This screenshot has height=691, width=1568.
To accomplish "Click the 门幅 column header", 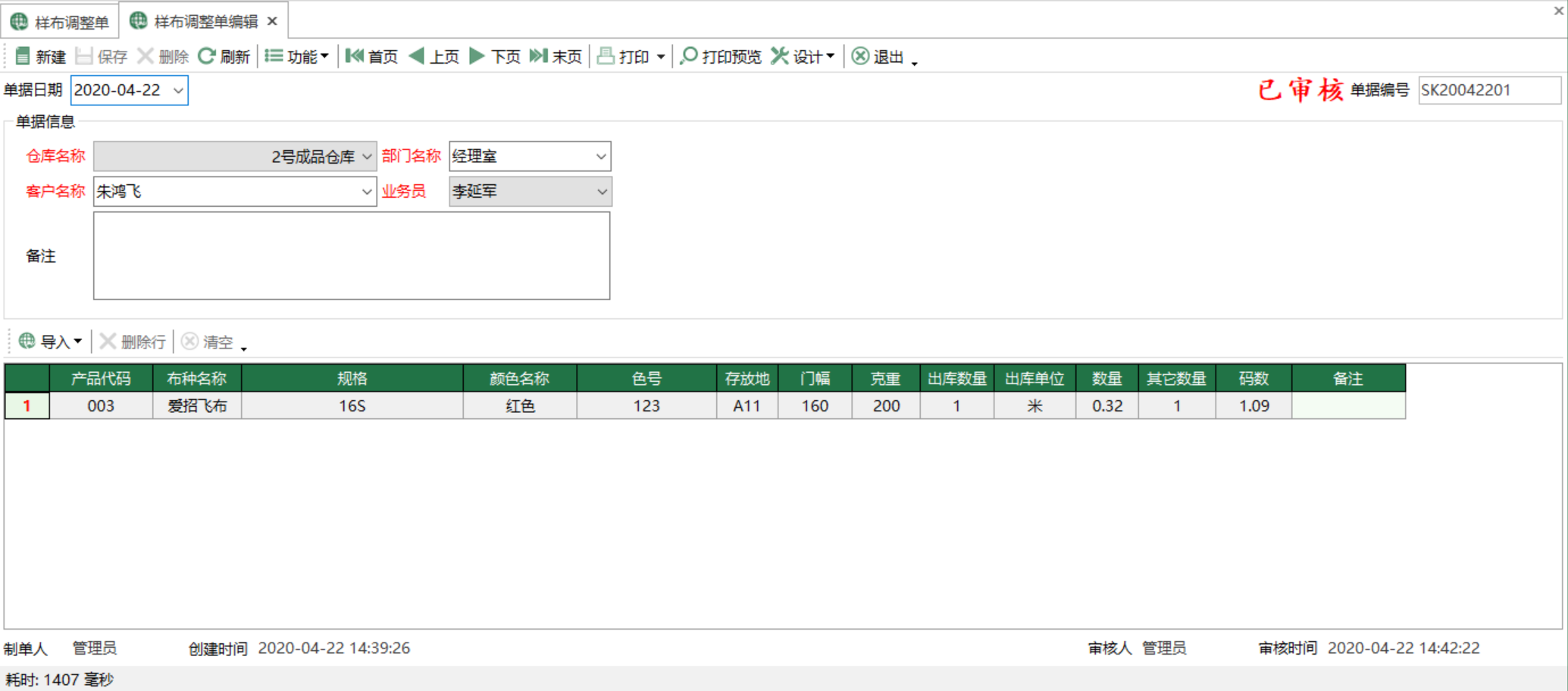I will coord(815,378).
